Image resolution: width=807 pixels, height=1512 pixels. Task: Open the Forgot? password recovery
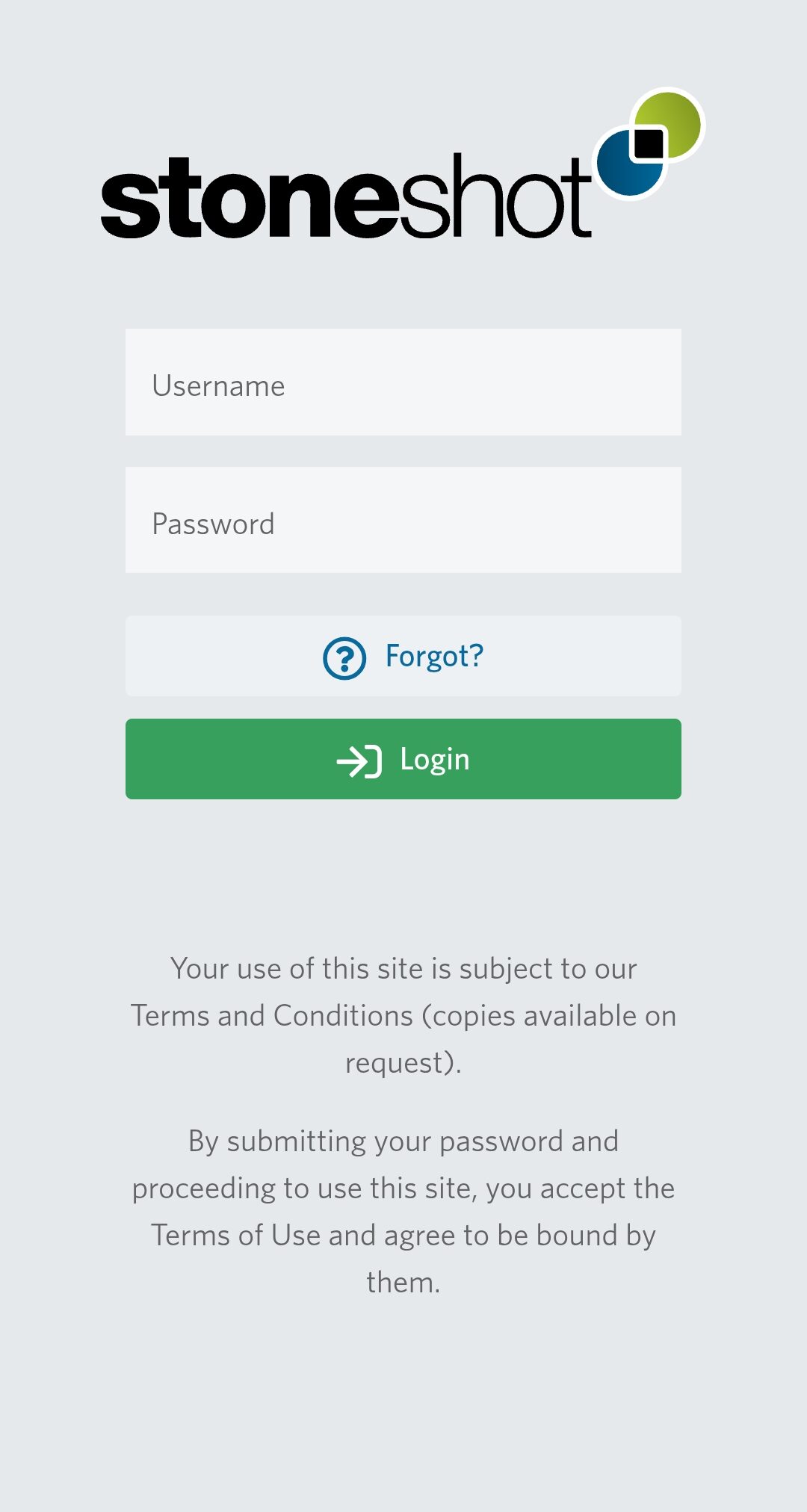[x=433, y=657]
